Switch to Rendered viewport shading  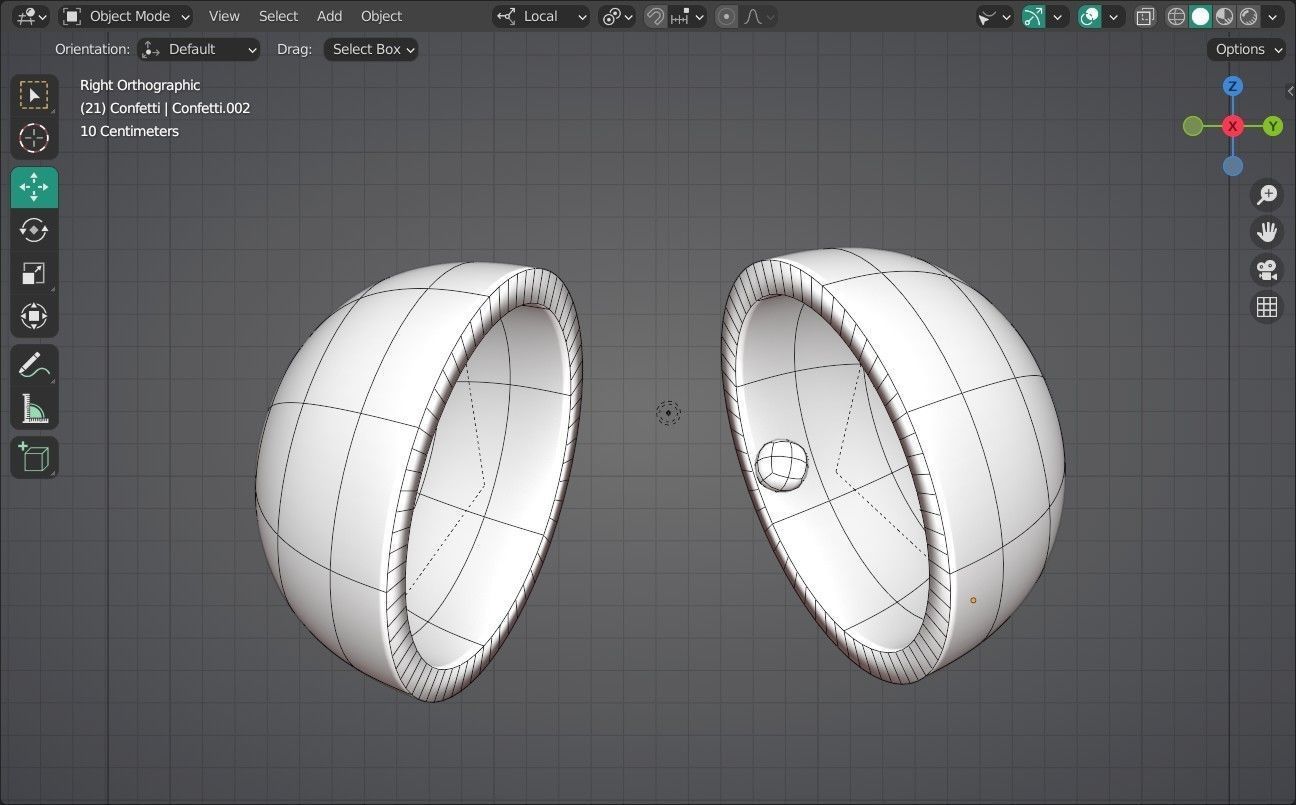tap(1249, 16)
